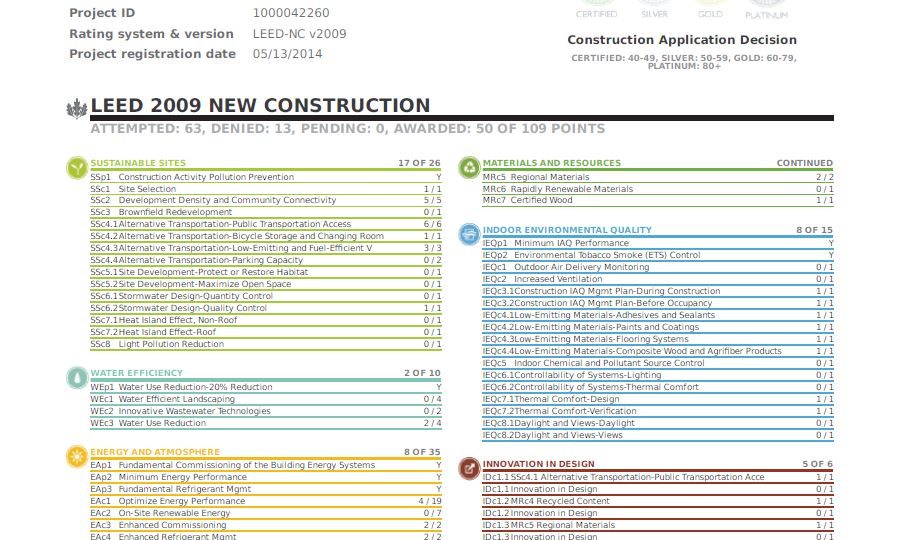This screenshot has height=540, width=906.
Task: Click MRc5 Regional Materials row
Action: pyautogui.click(x=658, y=177)
